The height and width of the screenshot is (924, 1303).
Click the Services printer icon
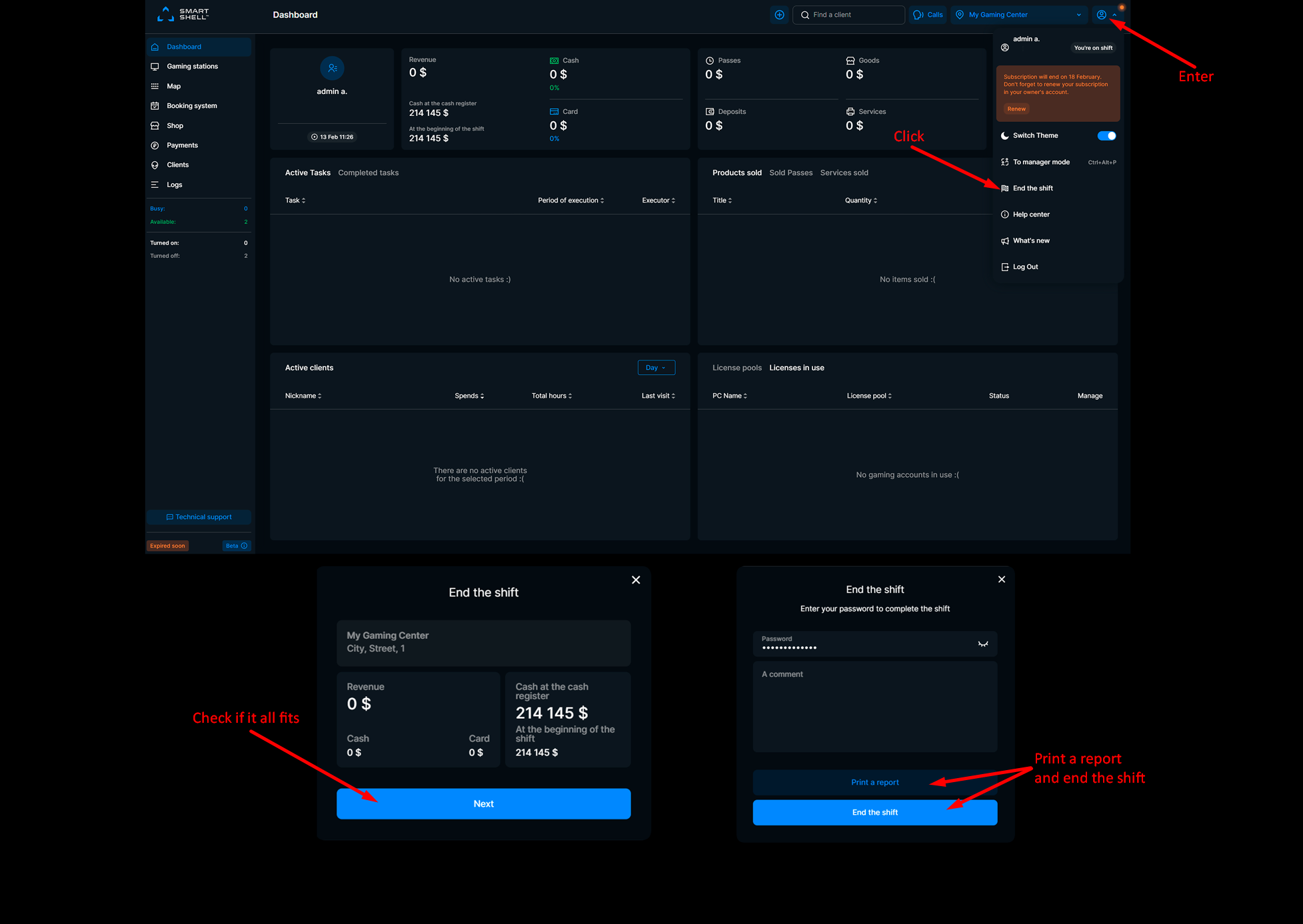click(850, 112)
